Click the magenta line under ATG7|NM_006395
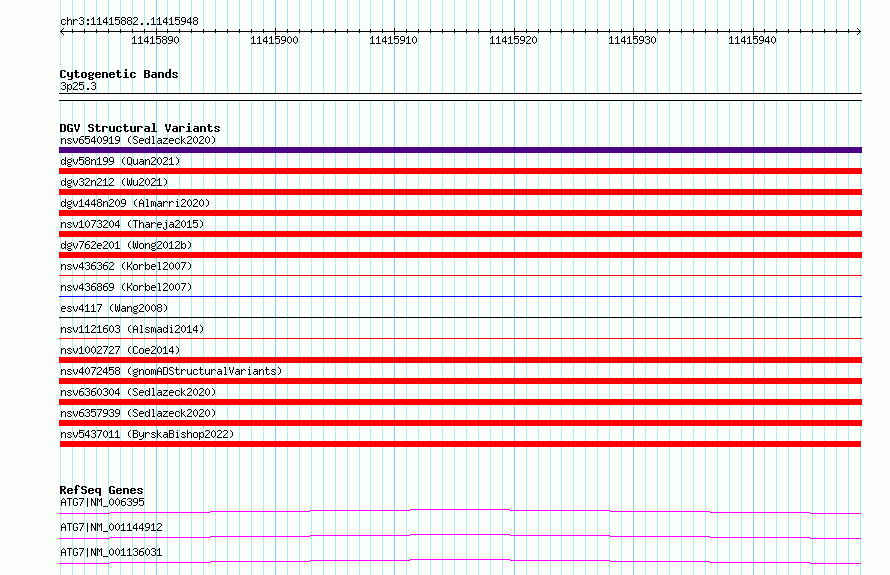This screenshot has height=575, width=890. coord(460,511)
